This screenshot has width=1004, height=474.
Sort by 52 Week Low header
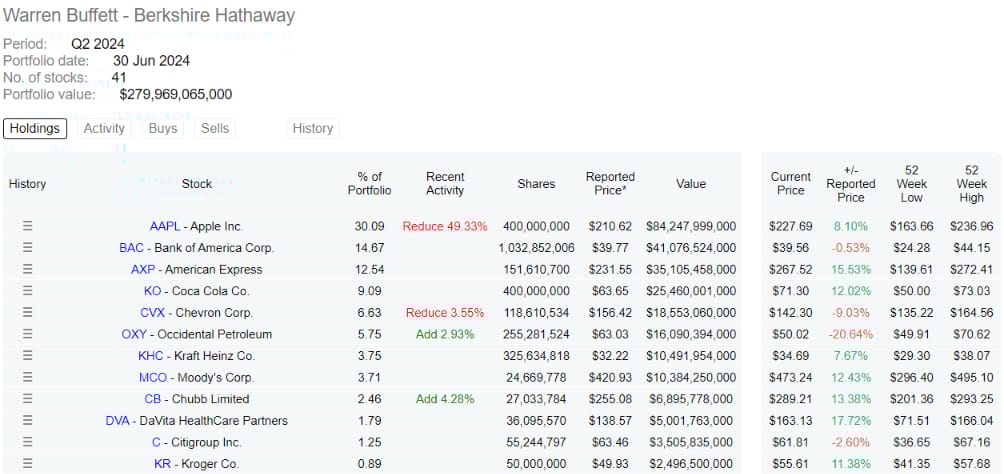click(x=912, y=184)
